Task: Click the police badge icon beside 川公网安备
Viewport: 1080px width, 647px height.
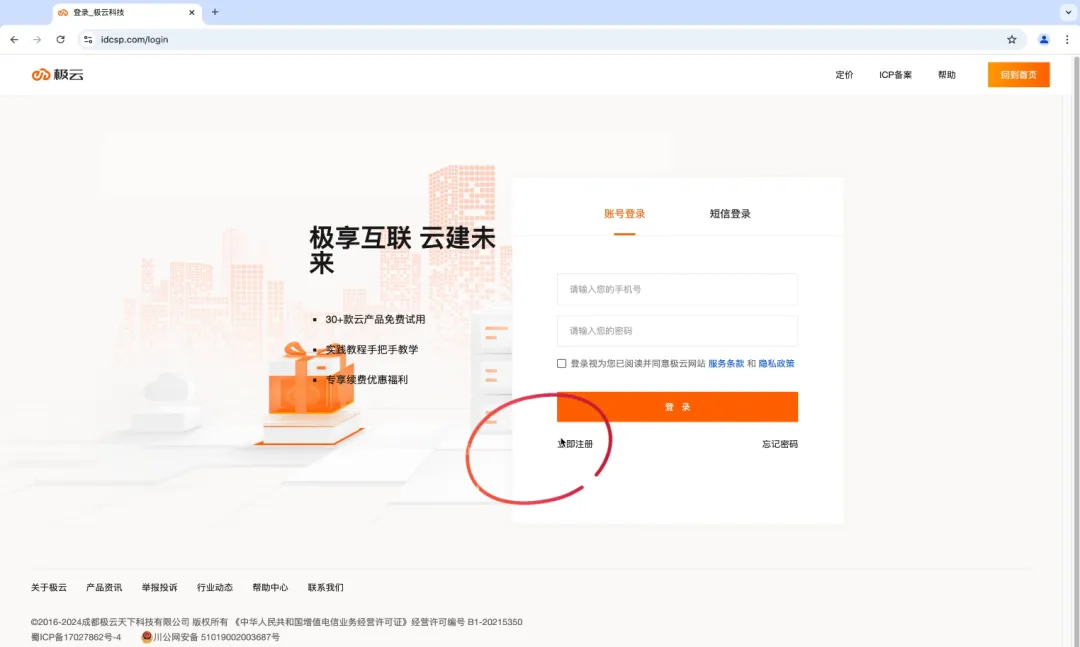Action: (x=146, y=637)
